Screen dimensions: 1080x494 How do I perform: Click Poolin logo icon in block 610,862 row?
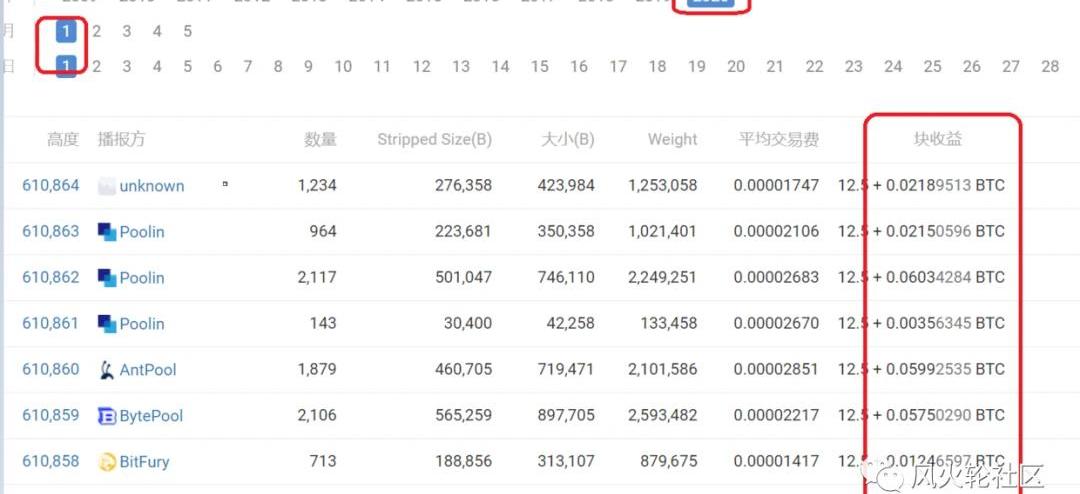pyautogui.click(x=107, y=278)
